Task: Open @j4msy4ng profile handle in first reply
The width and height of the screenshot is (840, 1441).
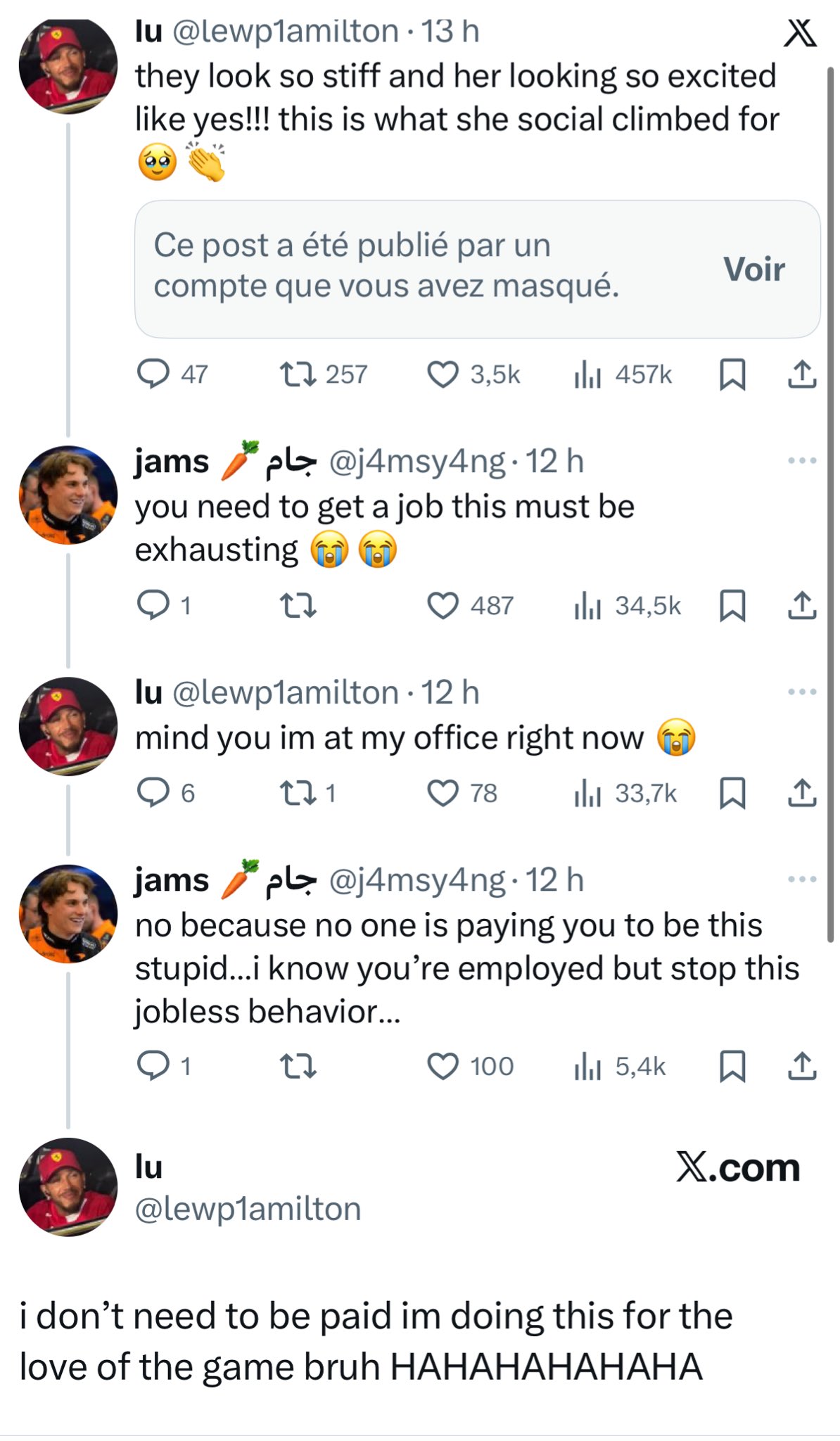Action: click(x=416, y=462)
